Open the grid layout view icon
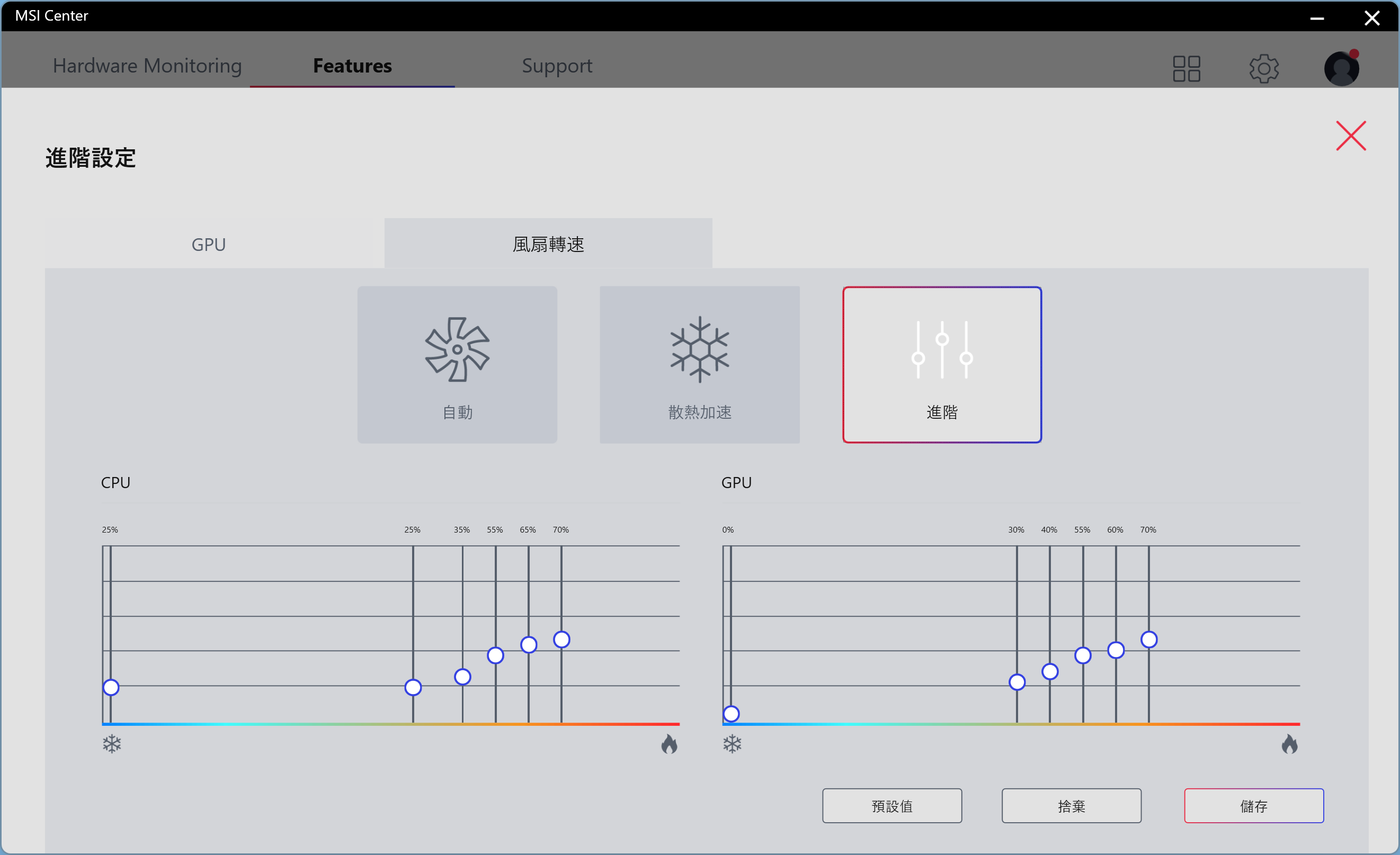Viewport: 1400px width, 855px height. (1187, 69)
